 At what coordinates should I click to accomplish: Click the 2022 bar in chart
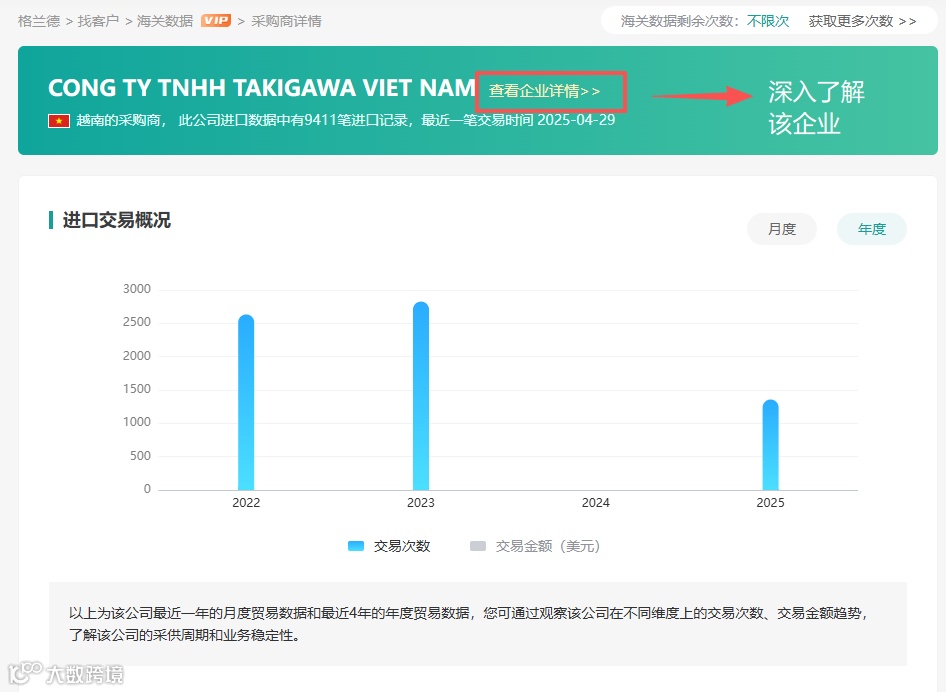pos(246,402)
